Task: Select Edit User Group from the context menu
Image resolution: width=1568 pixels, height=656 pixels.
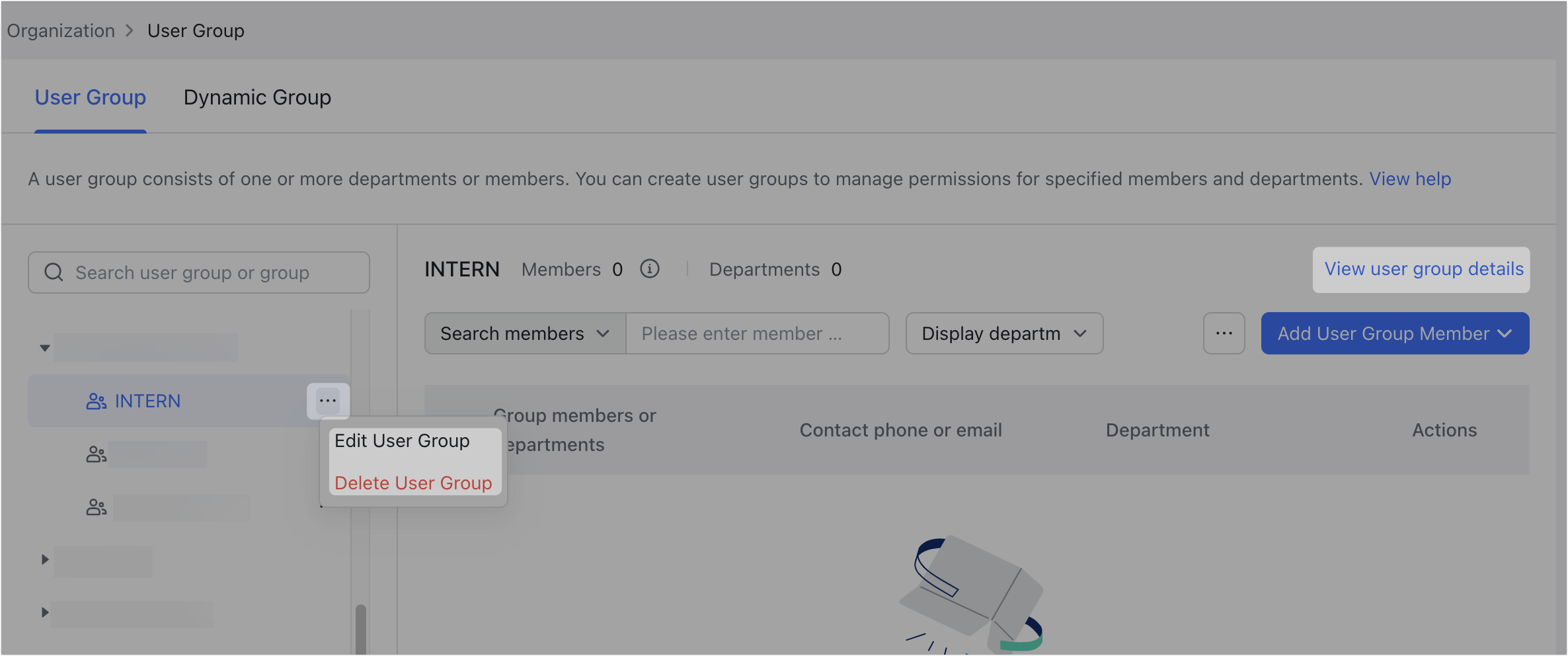Action: [x=402, y=440]
